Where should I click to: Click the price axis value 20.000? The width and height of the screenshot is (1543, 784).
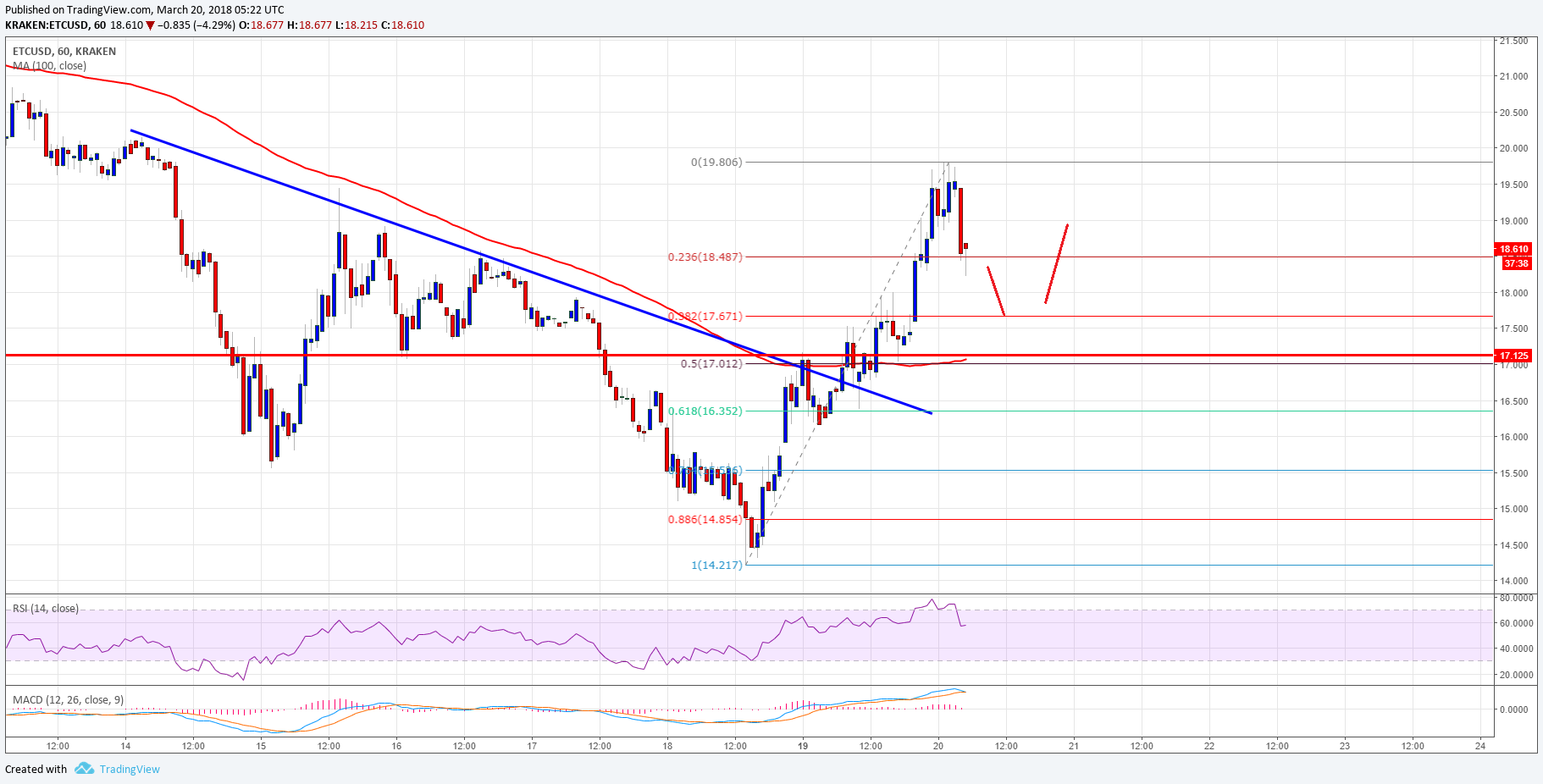pos(1513,148)
